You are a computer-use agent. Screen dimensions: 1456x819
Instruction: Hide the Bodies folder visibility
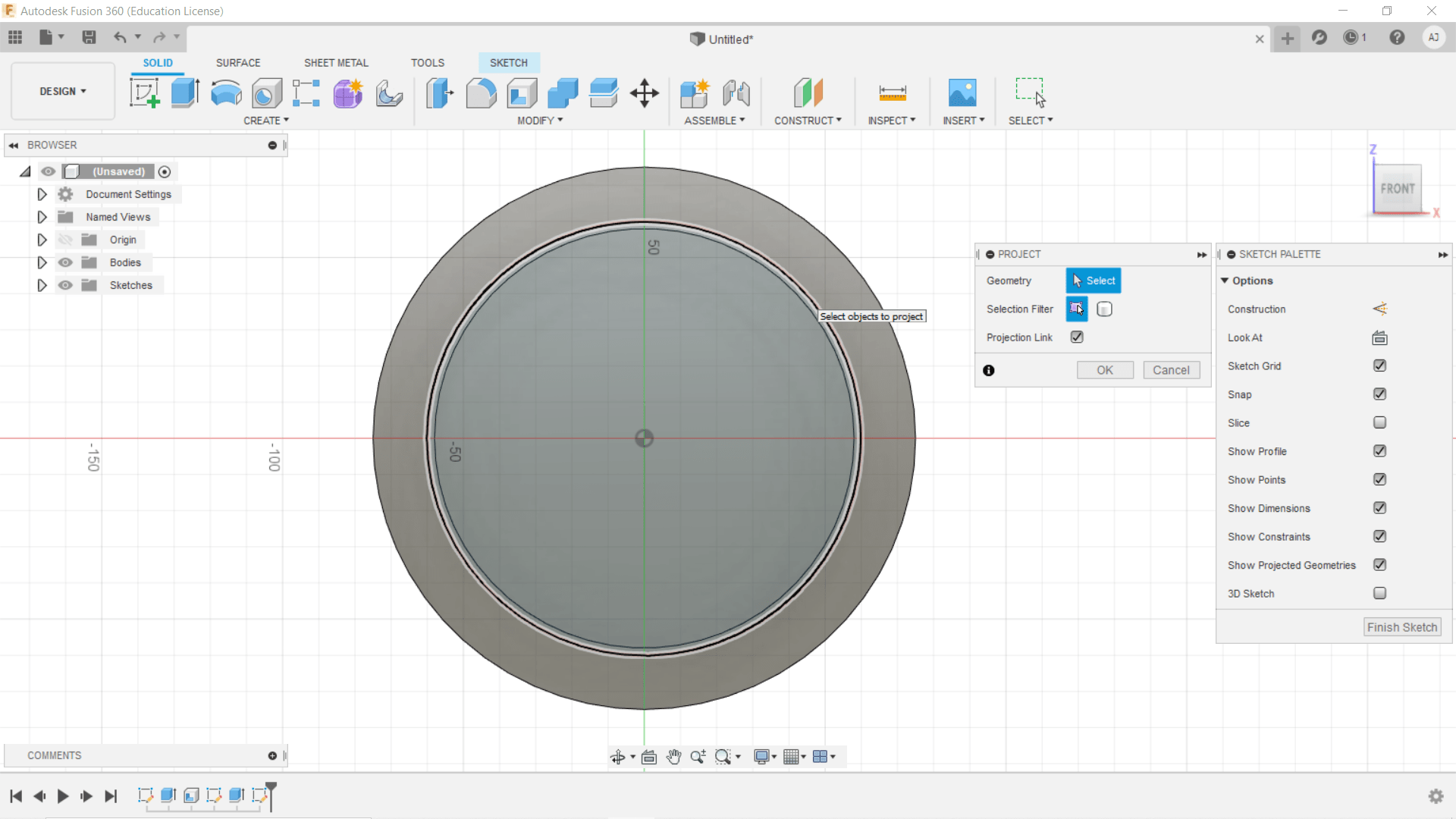66,262
